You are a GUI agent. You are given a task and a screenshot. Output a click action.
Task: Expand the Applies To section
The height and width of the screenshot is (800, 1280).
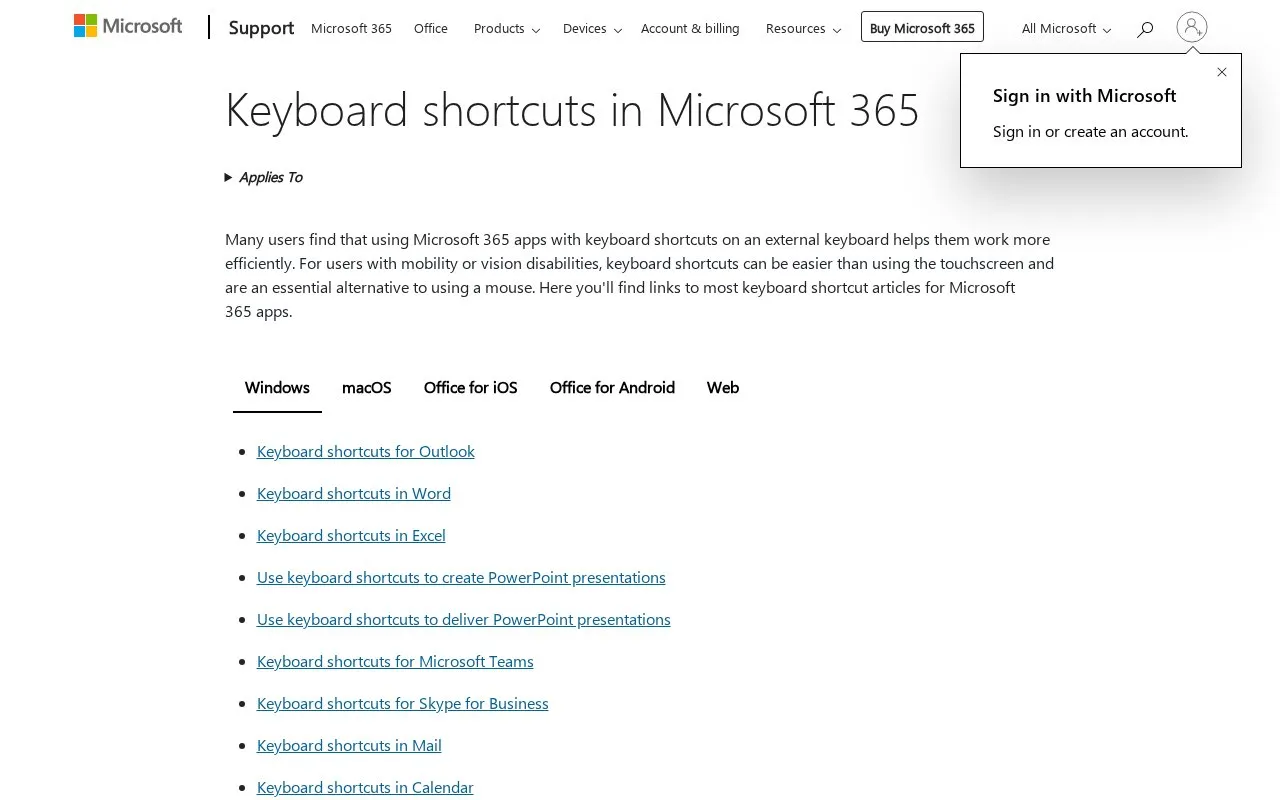[264, 177]
